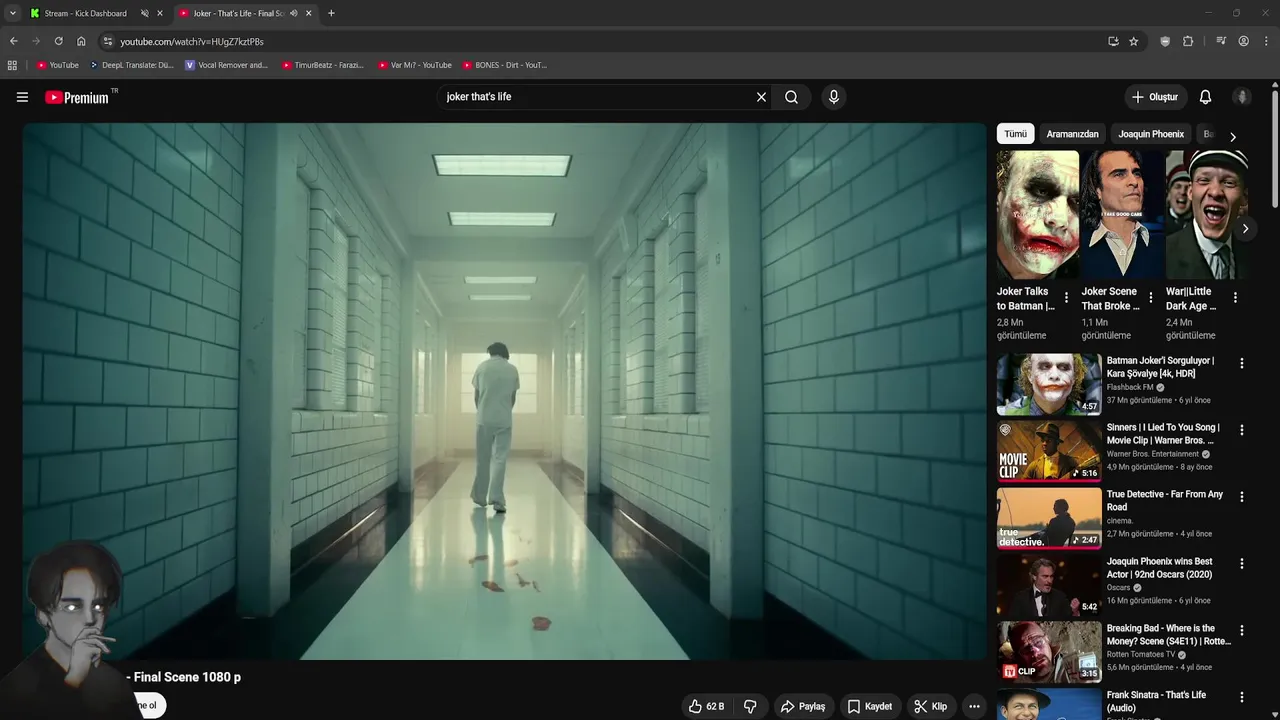Open options for Joker Scene That Broke short

click(1151, 298)
